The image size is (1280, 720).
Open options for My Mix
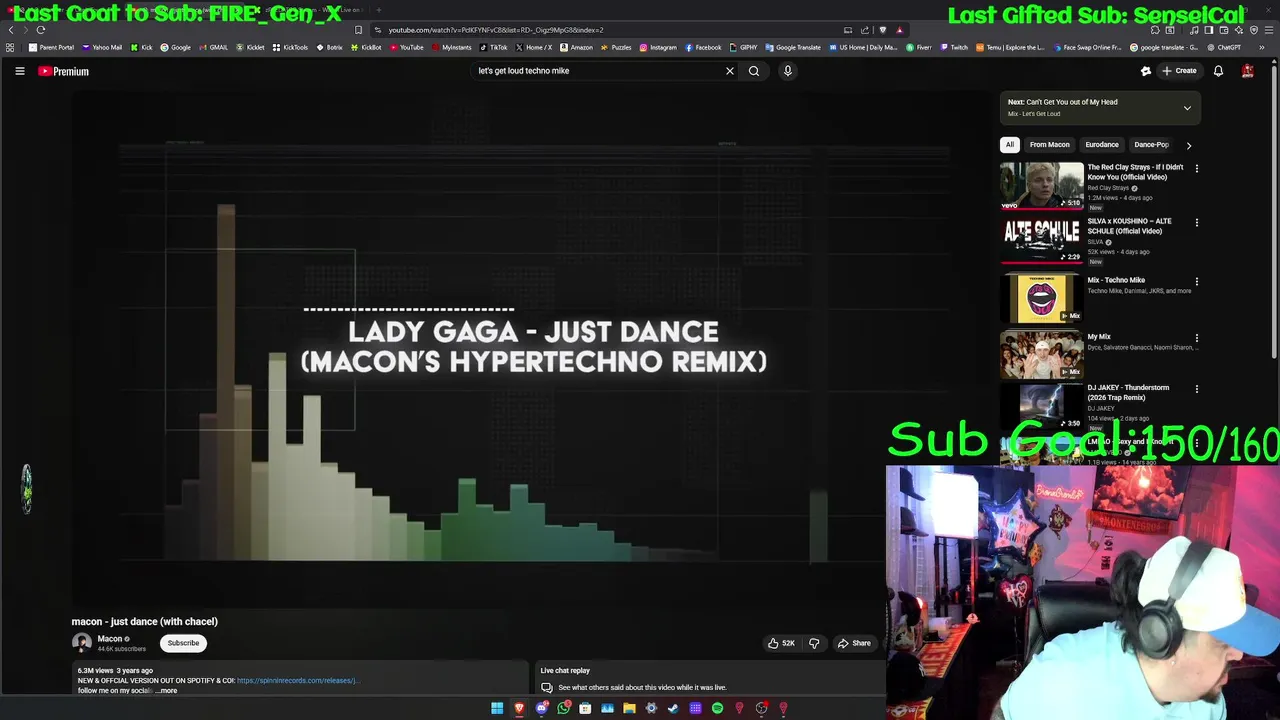(1197, 339)
